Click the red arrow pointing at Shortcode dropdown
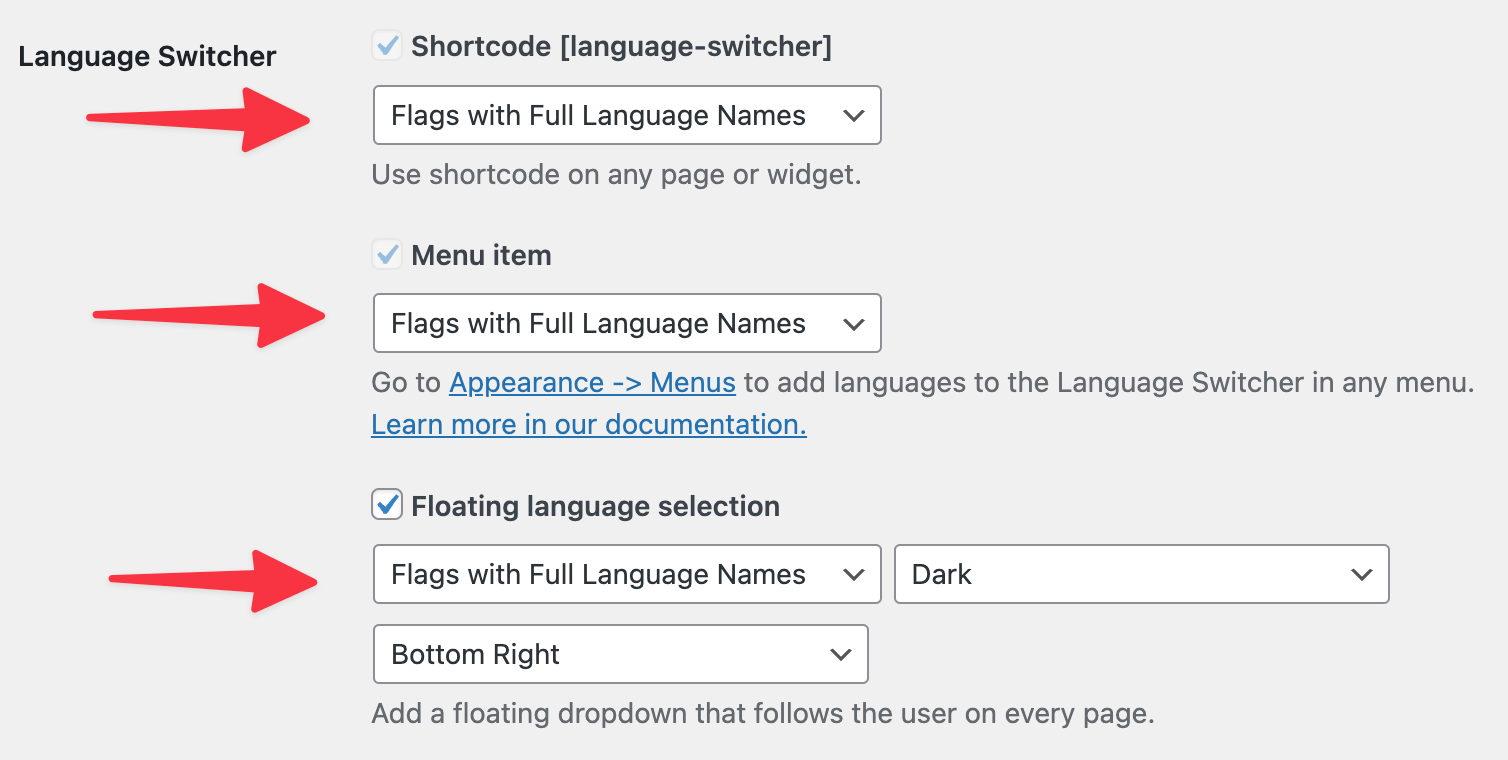Viewport: 1508px width, 760px height. coord(200,119)
